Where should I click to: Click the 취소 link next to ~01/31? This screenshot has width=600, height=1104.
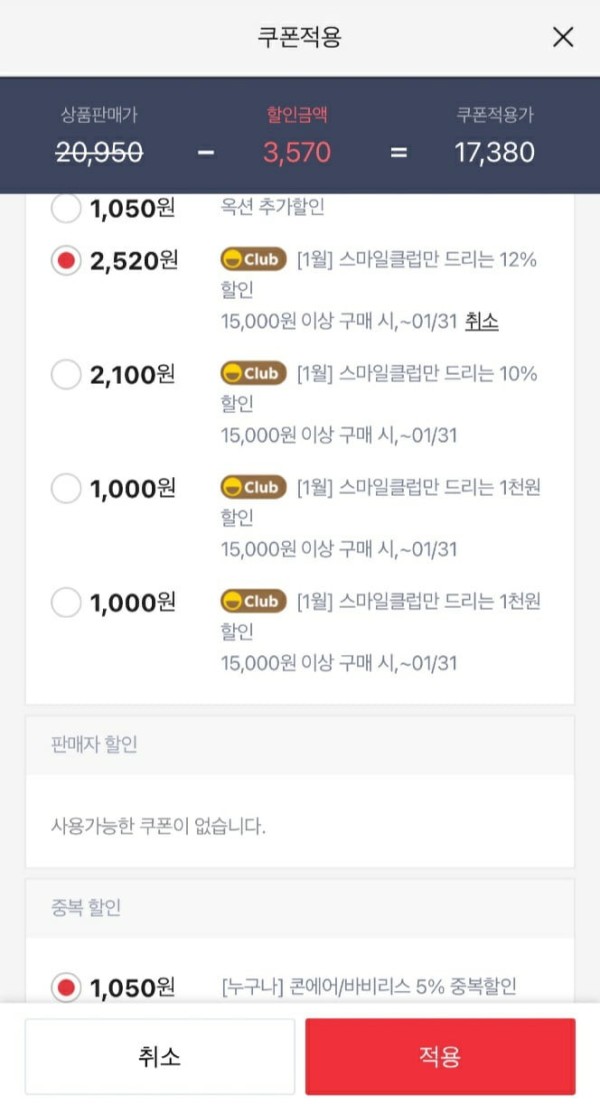[482, 322]
